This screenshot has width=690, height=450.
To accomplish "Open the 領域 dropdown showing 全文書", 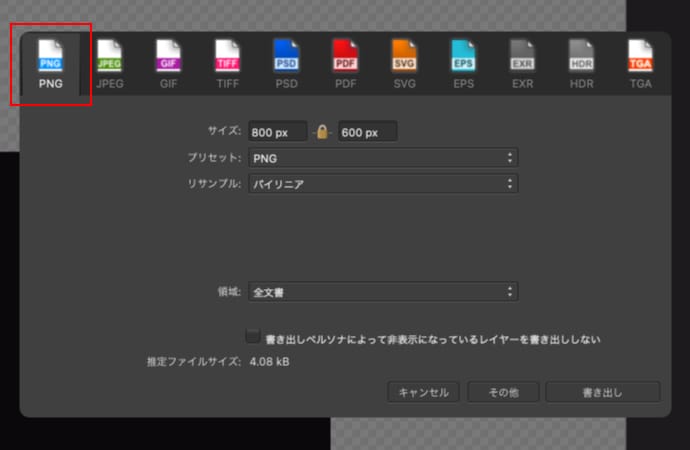I will (x=382, y=292).
